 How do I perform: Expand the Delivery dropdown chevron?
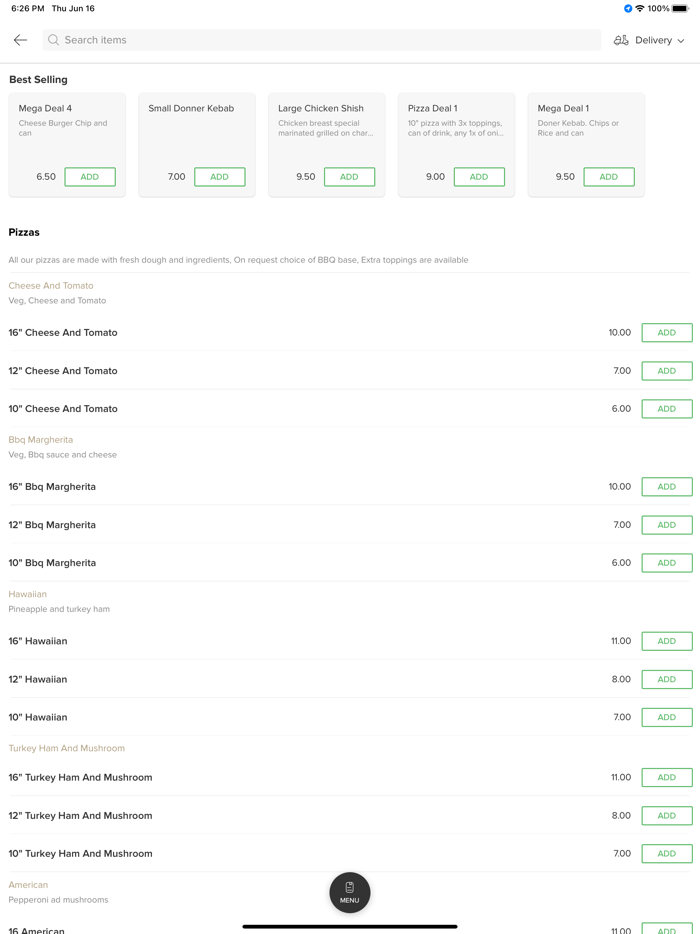click(x=682, y=41)
